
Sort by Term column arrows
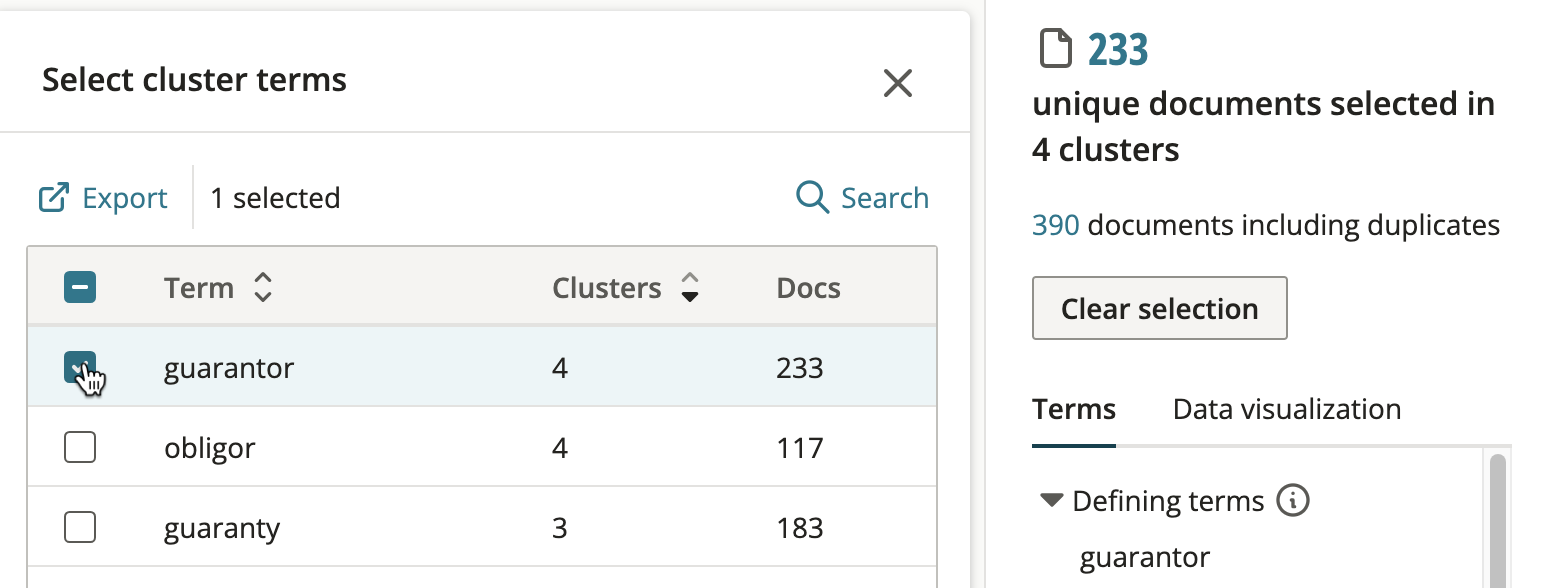pos(263,288)
